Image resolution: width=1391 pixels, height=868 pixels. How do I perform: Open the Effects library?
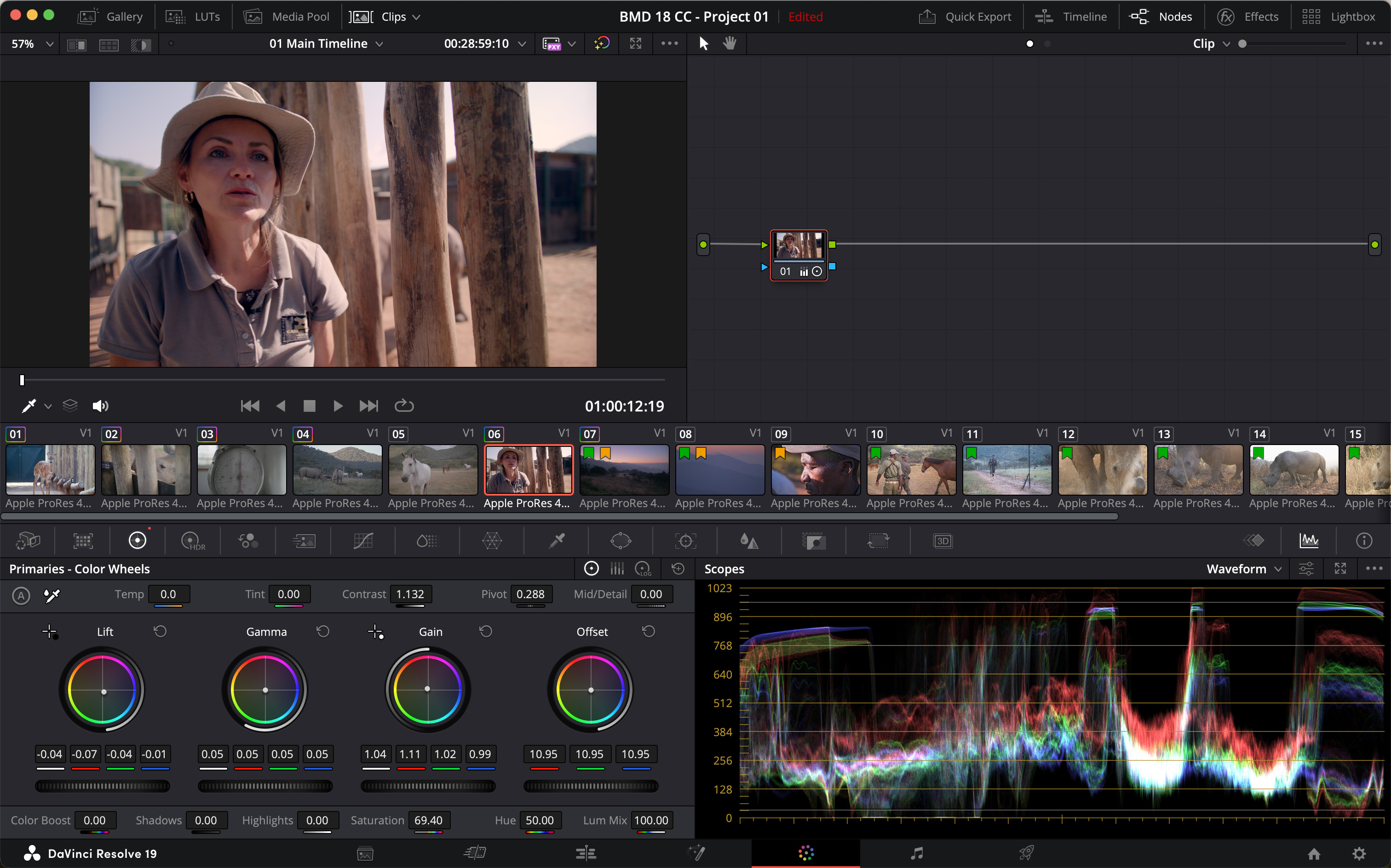[x=1247, y=17]
